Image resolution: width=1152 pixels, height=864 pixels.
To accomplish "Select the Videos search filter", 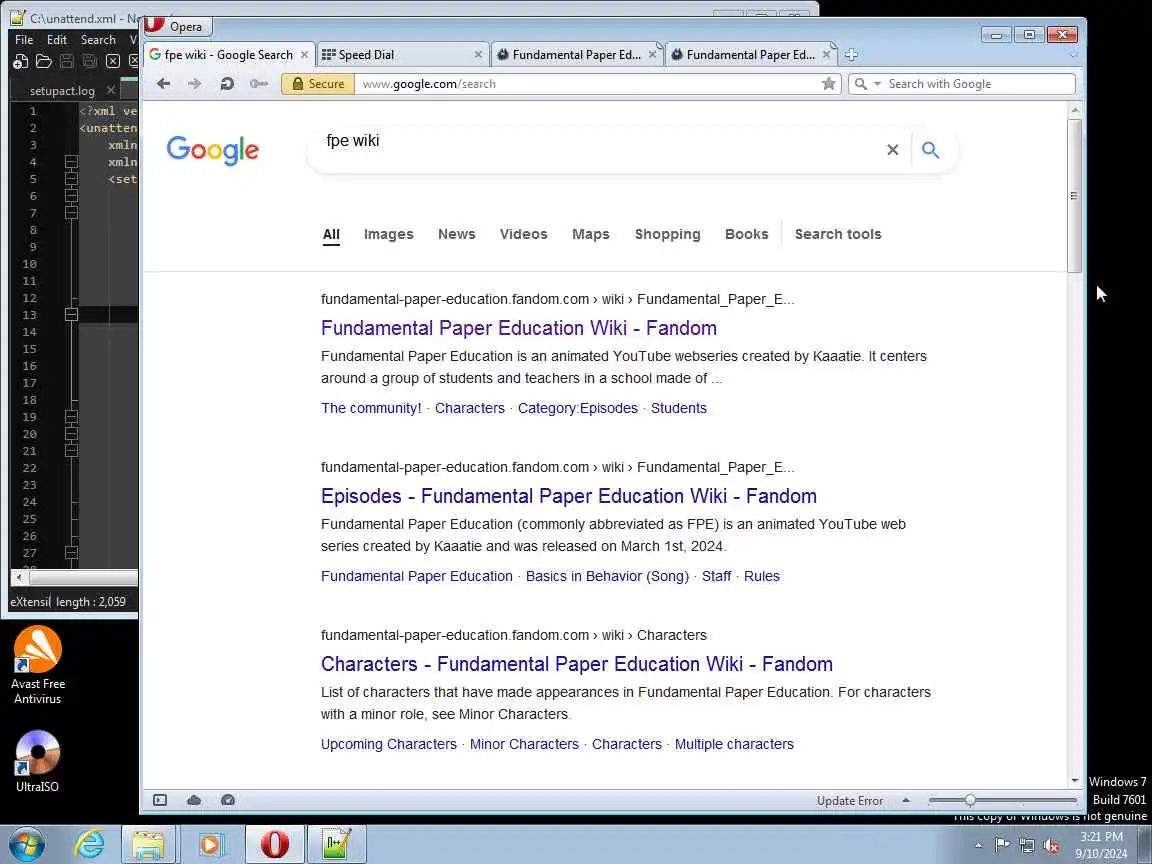I will pos(524,234).
